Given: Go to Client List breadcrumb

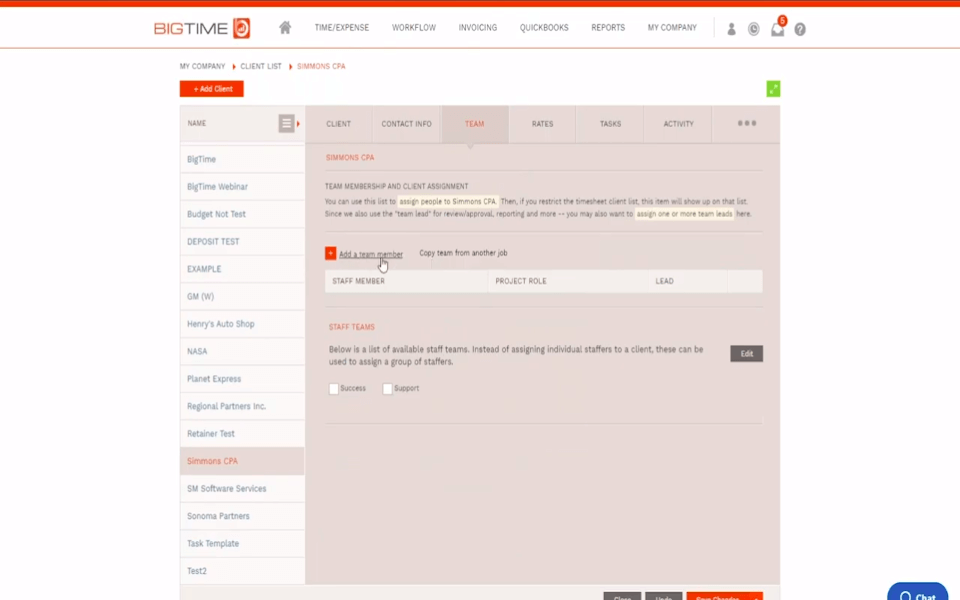Looking at the screenshot, I should pyautogui.click(x=261, y=66).
